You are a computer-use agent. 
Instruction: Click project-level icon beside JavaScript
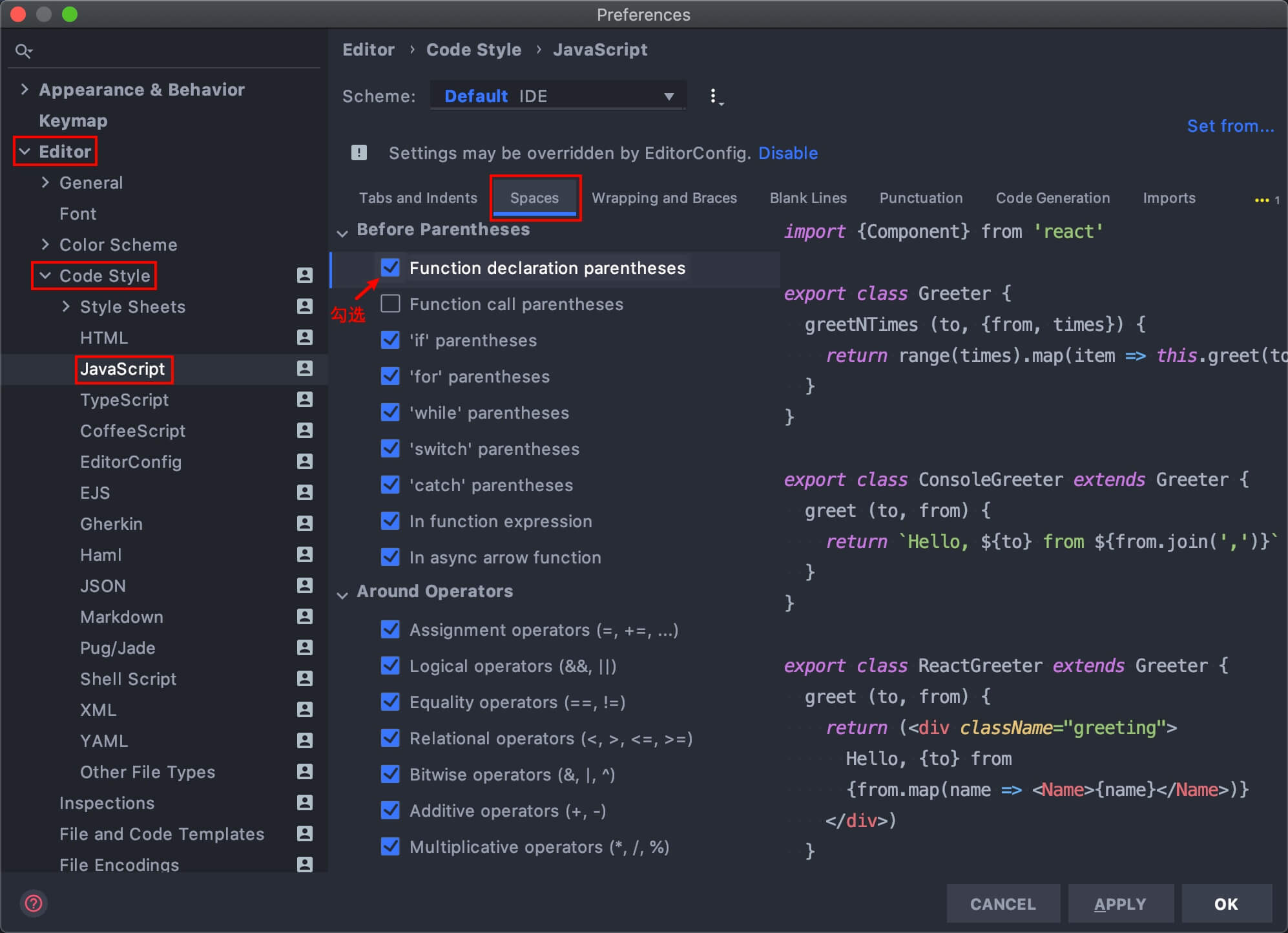click(x=304, y=369)
